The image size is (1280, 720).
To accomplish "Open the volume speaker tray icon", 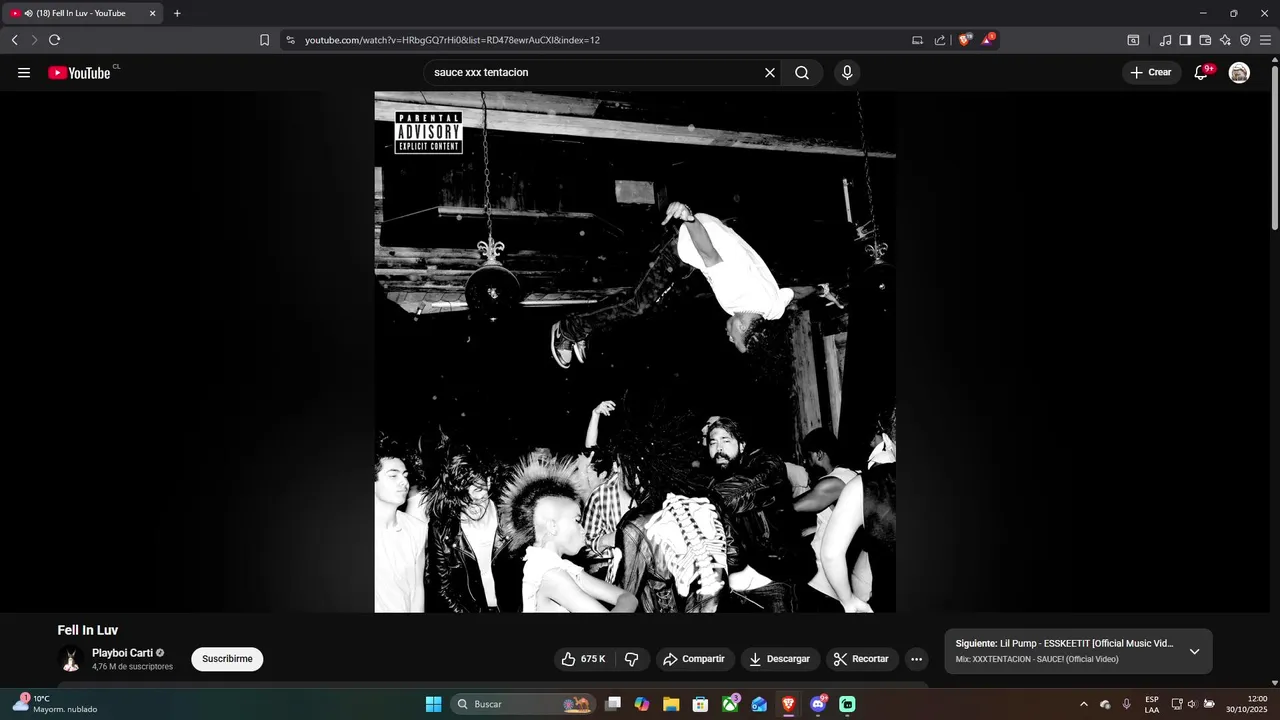I will [1192, 704].
